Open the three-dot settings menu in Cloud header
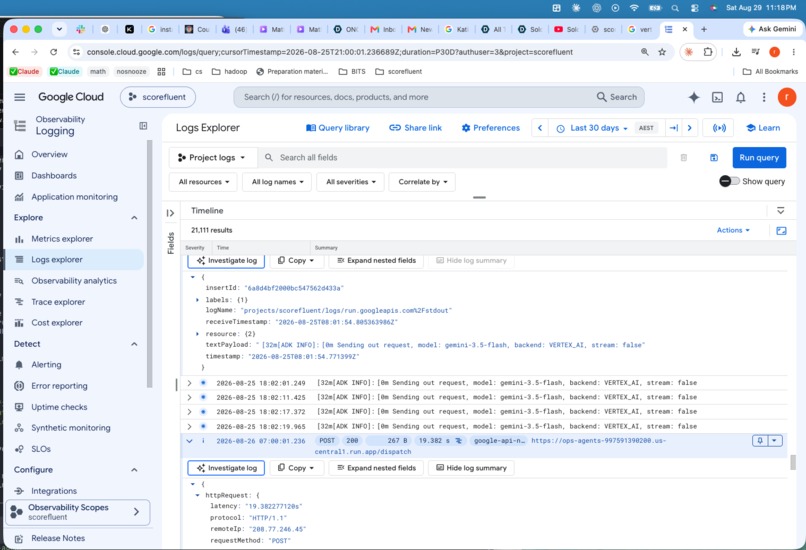 point(764,97)
